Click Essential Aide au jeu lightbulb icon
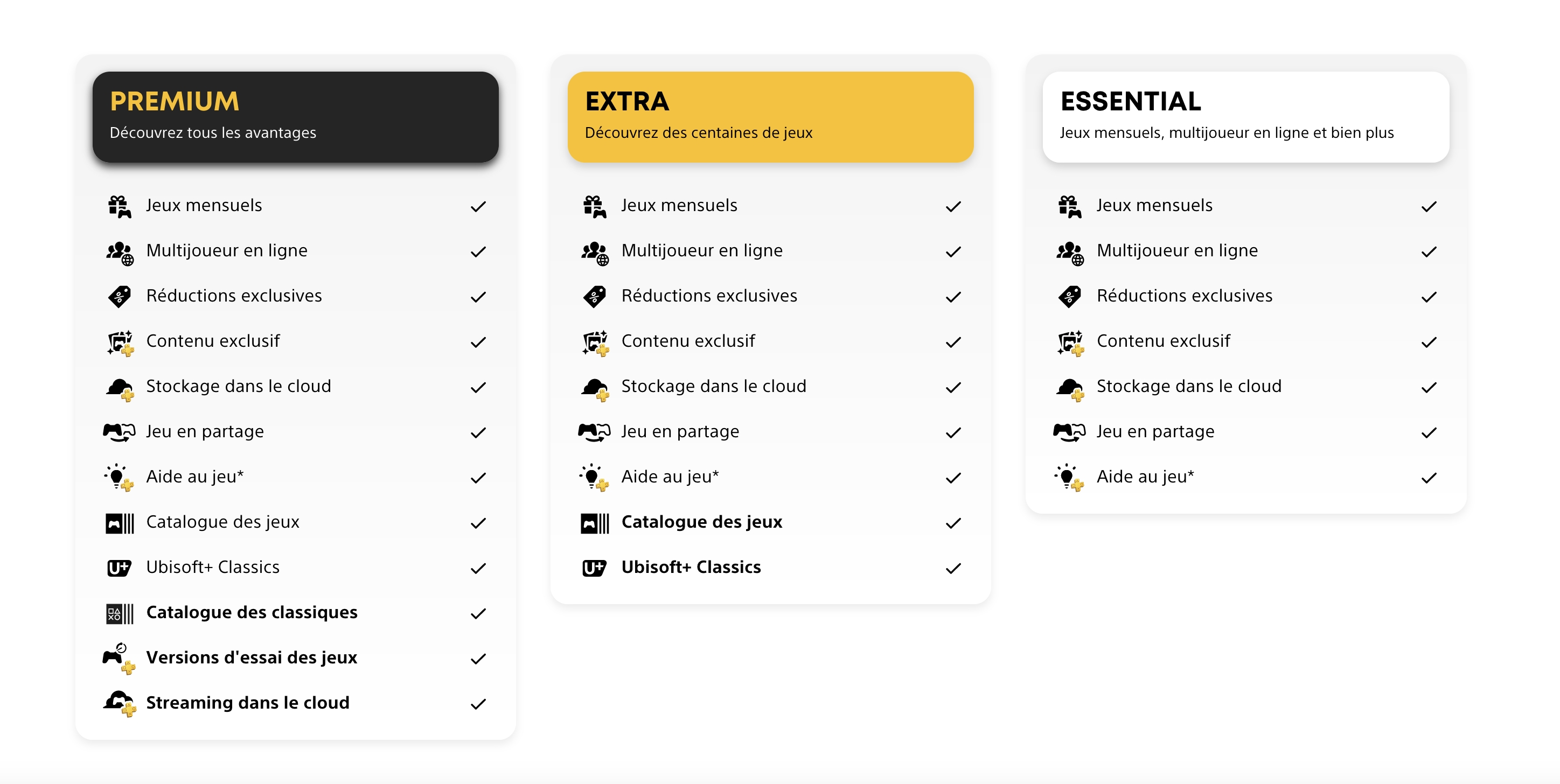This screenshot has height=784, width=1560. pos(1069,478)
